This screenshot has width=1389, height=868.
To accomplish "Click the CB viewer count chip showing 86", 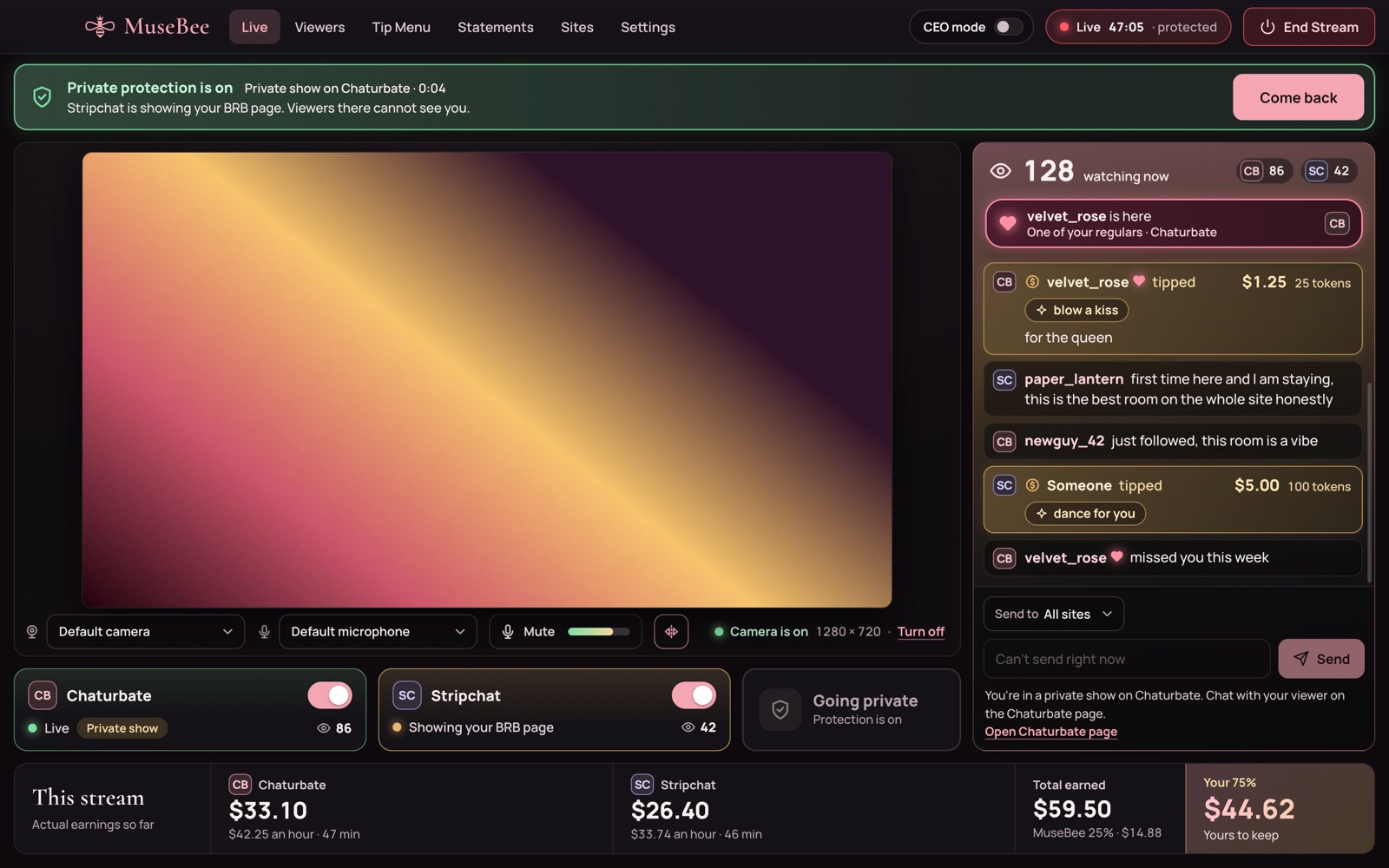I will tap(1264, 171).
